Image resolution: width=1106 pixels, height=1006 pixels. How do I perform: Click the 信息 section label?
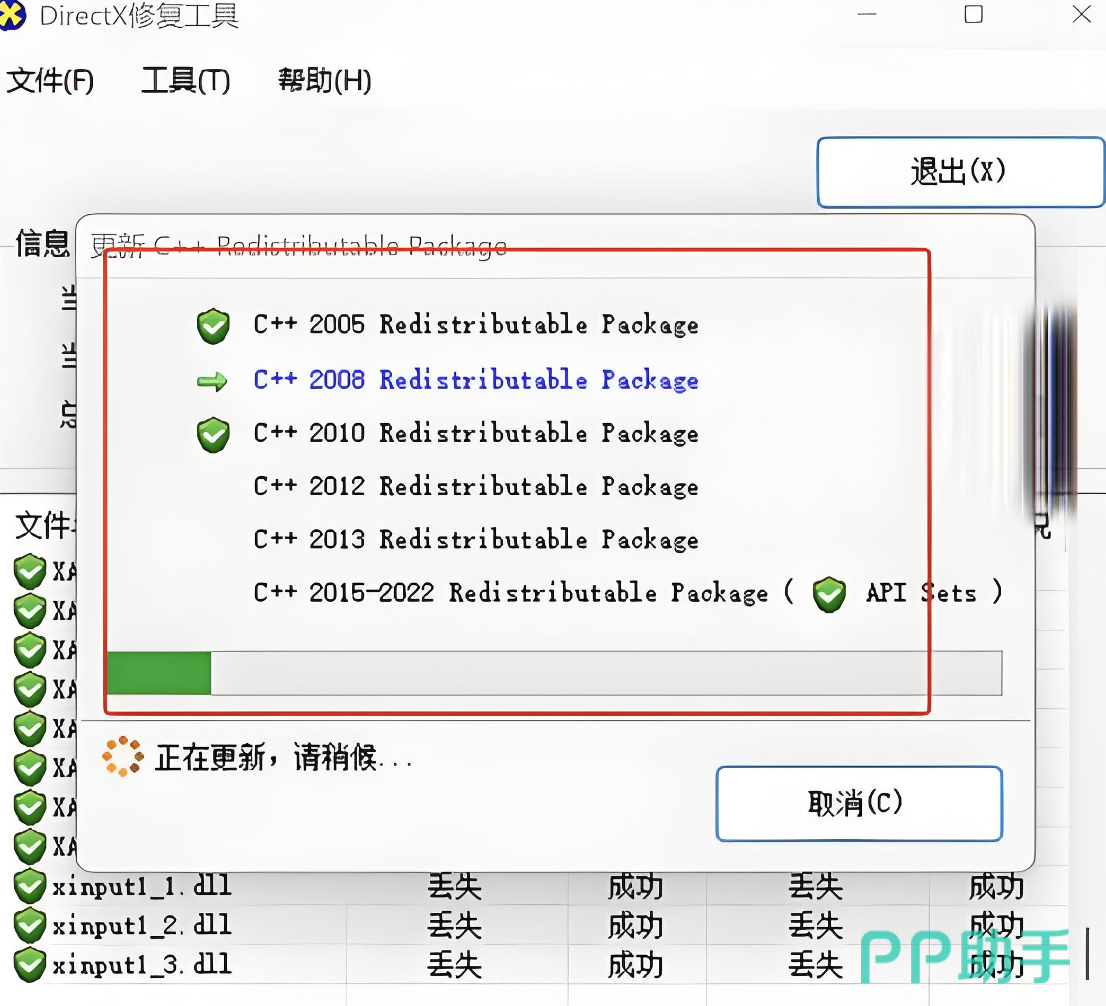[43, 243]
